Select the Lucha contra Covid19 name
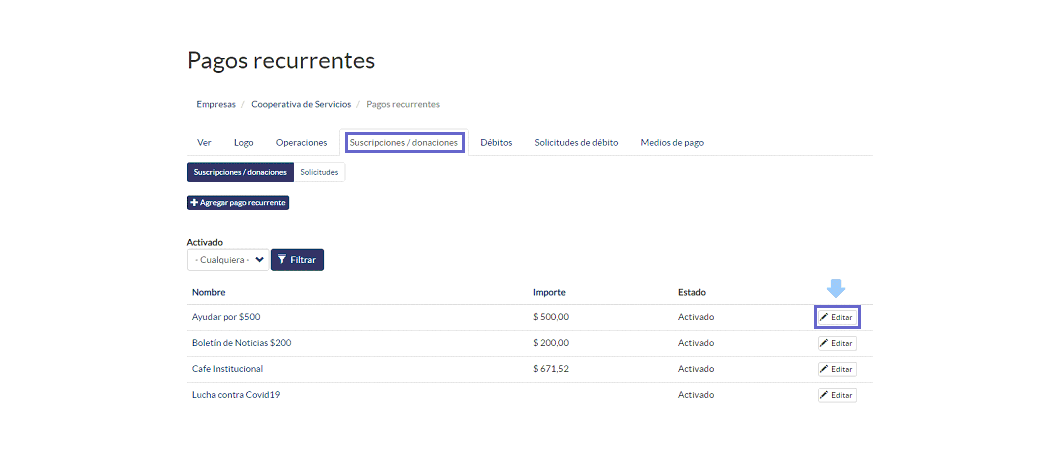This screenshot has height=465, width=1048. click(236, 395)
